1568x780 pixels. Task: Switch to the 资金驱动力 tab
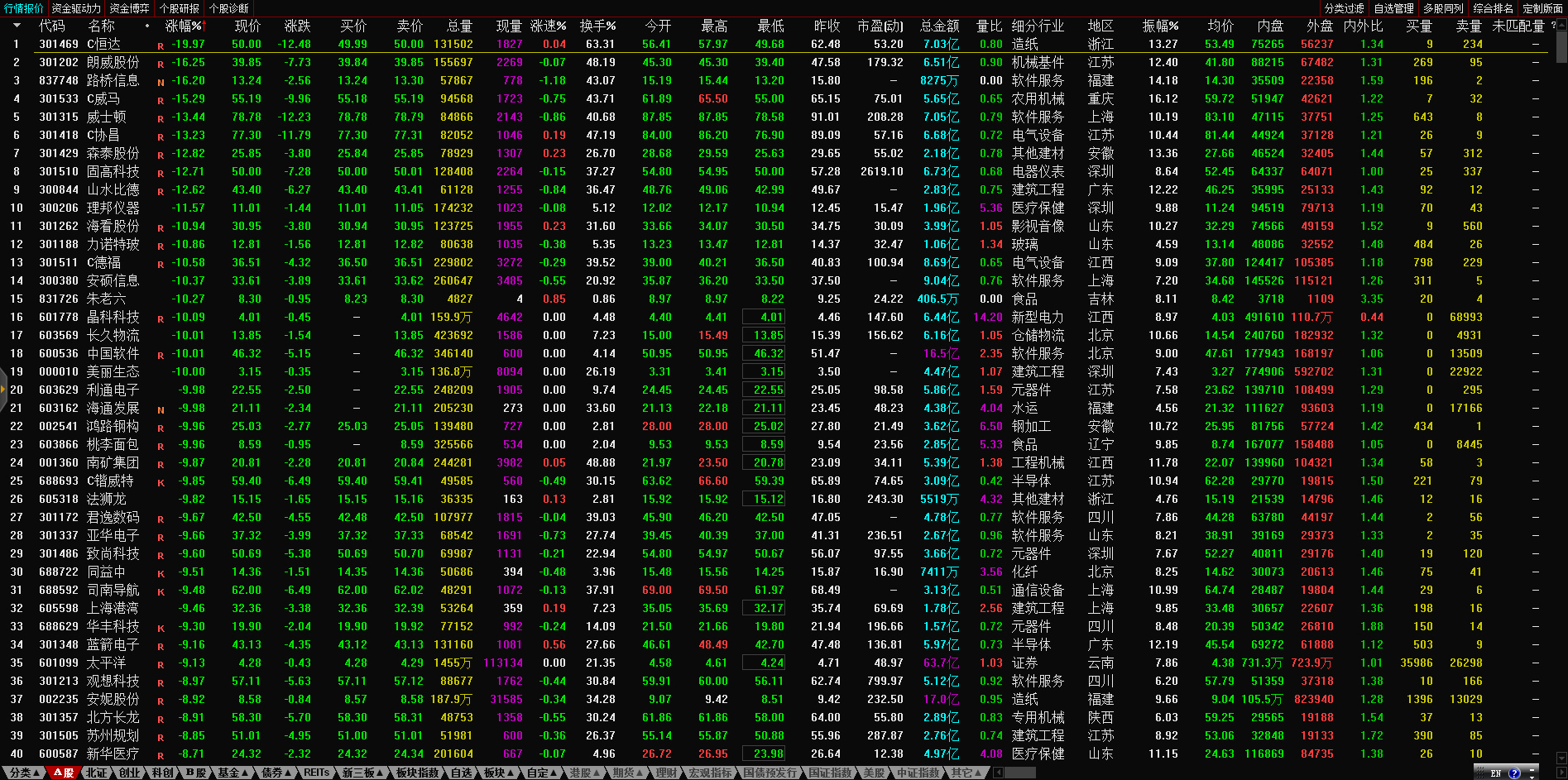pyautogui.click(x=76, y=8)
